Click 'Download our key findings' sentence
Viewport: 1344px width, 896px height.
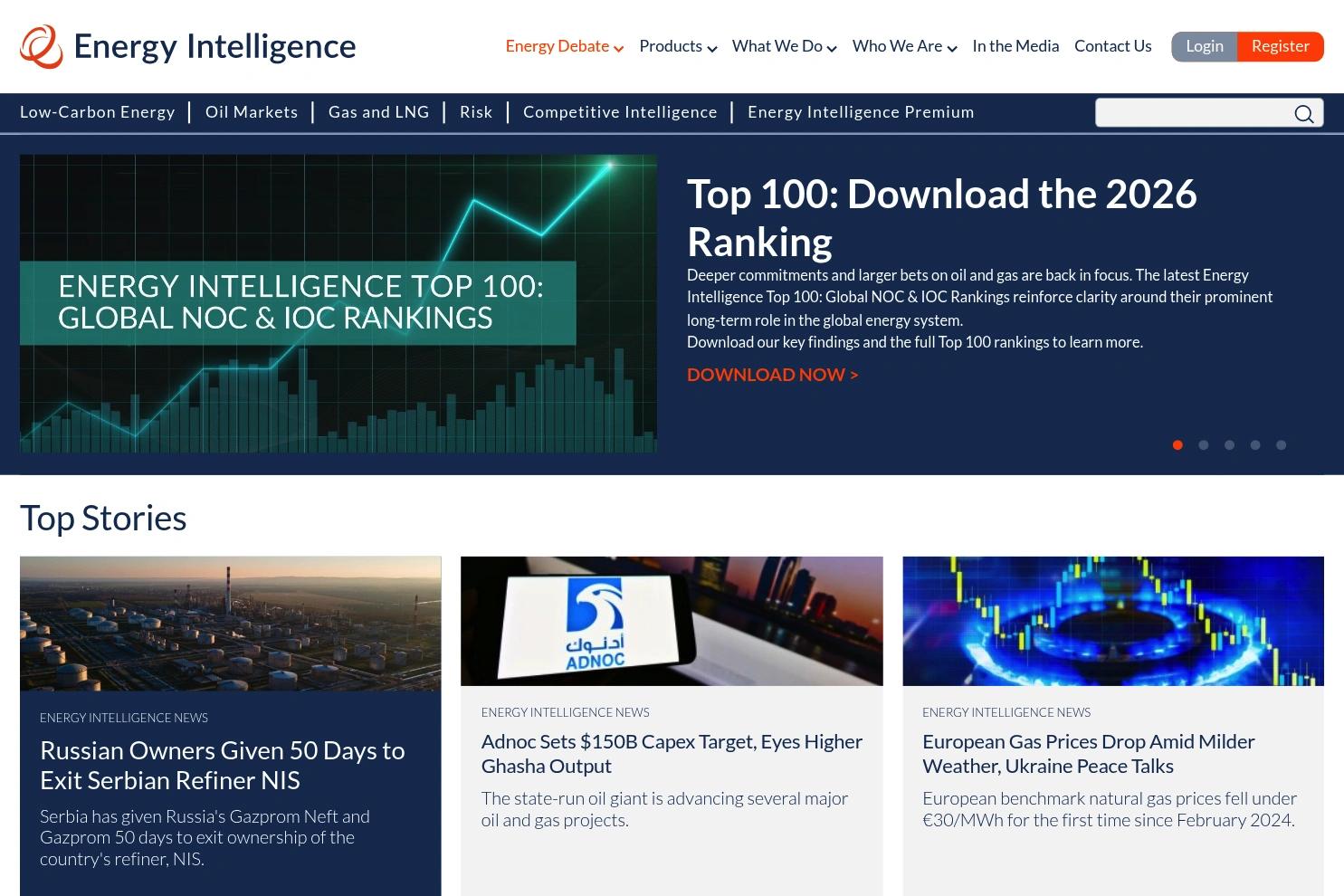[x=915, y=342]
